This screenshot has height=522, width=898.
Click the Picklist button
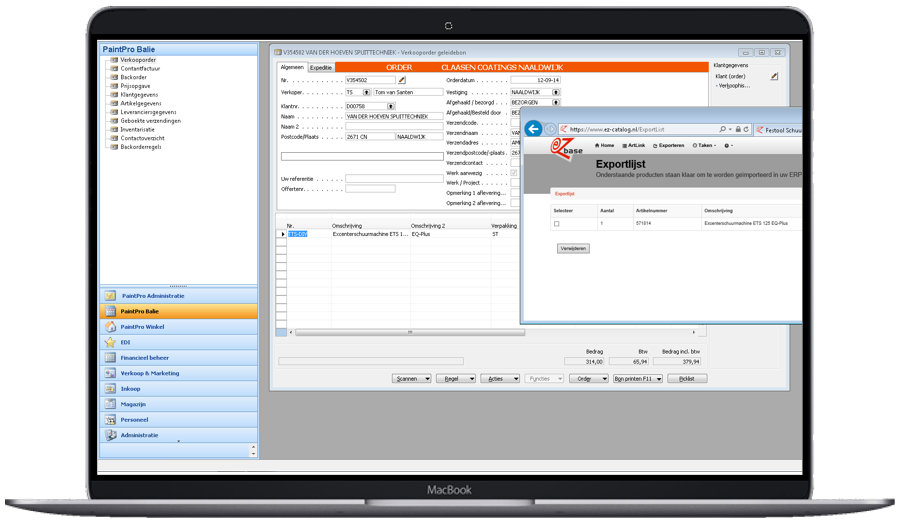[687, 379]
